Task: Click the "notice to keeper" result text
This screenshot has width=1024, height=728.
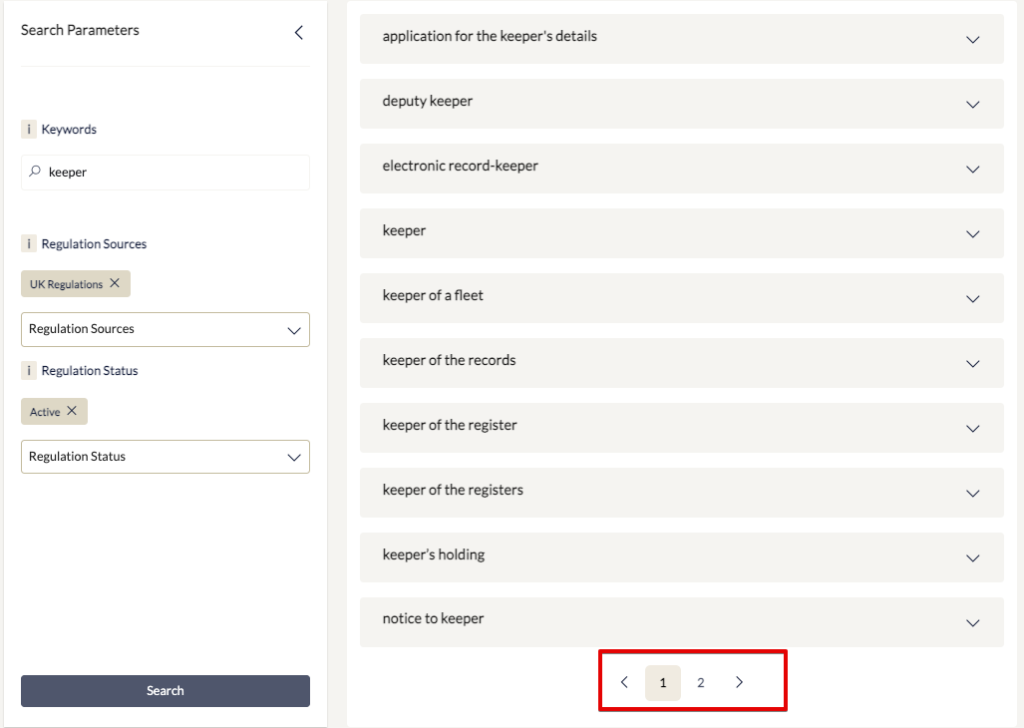Action: [433, 619]
